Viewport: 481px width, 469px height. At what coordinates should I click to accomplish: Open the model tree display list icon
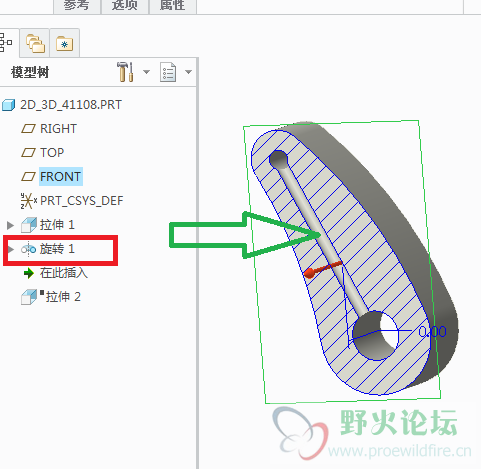click(168, 72)
